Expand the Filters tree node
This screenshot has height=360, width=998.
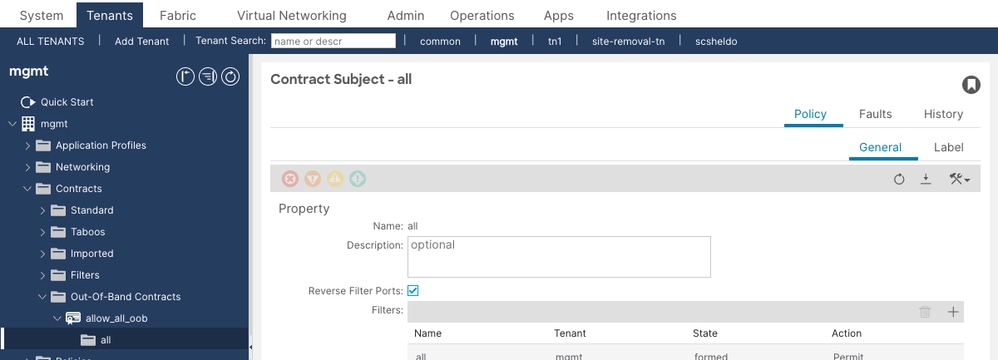43,275
